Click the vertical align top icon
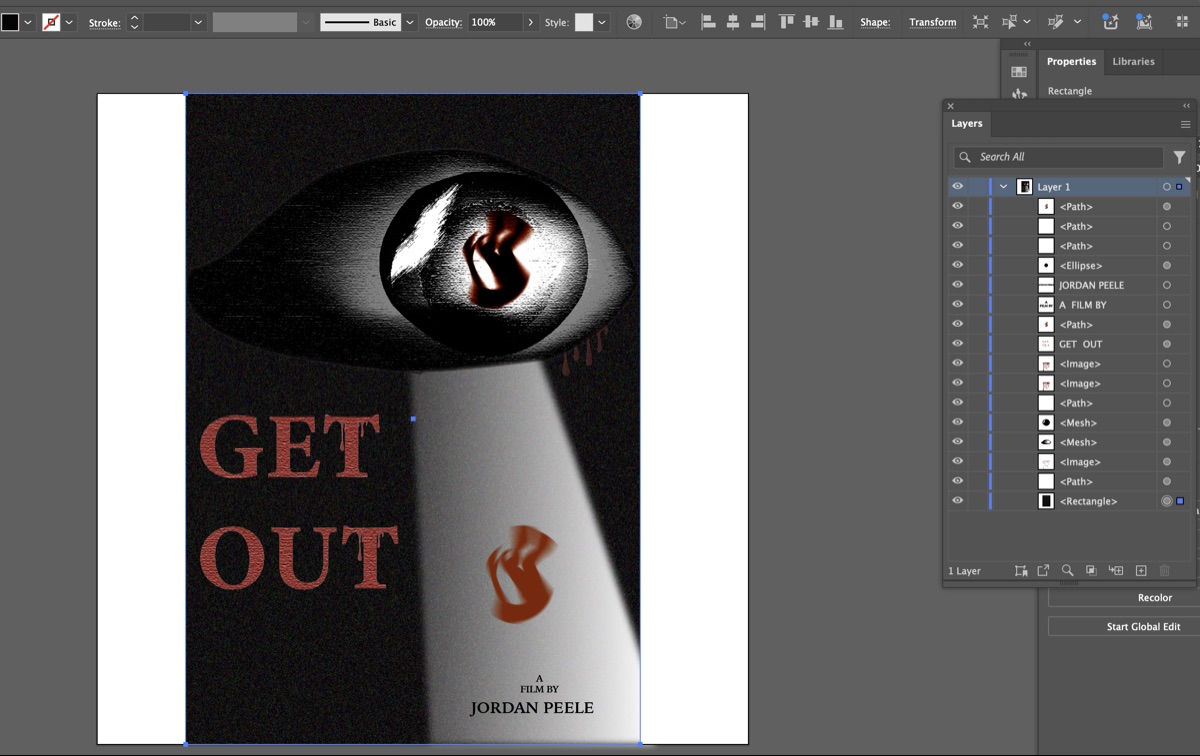Viewport: 1200px width, 756px height. point(786,22)
